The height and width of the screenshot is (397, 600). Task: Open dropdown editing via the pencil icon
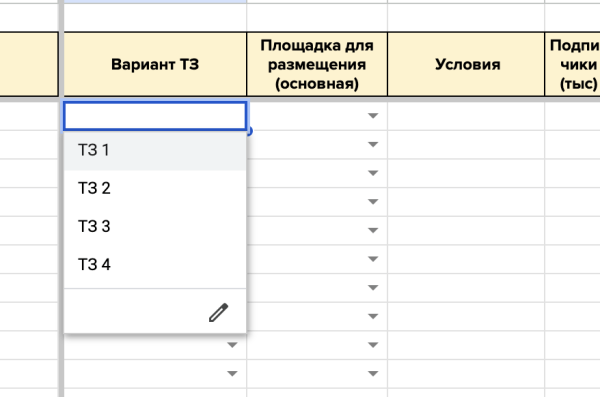[218, 312]
